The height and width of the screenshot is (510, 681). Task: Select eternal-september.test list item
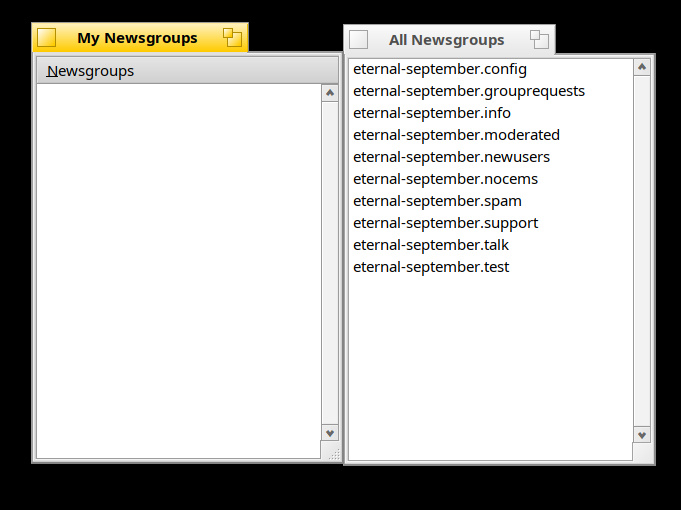click(431, 267)
